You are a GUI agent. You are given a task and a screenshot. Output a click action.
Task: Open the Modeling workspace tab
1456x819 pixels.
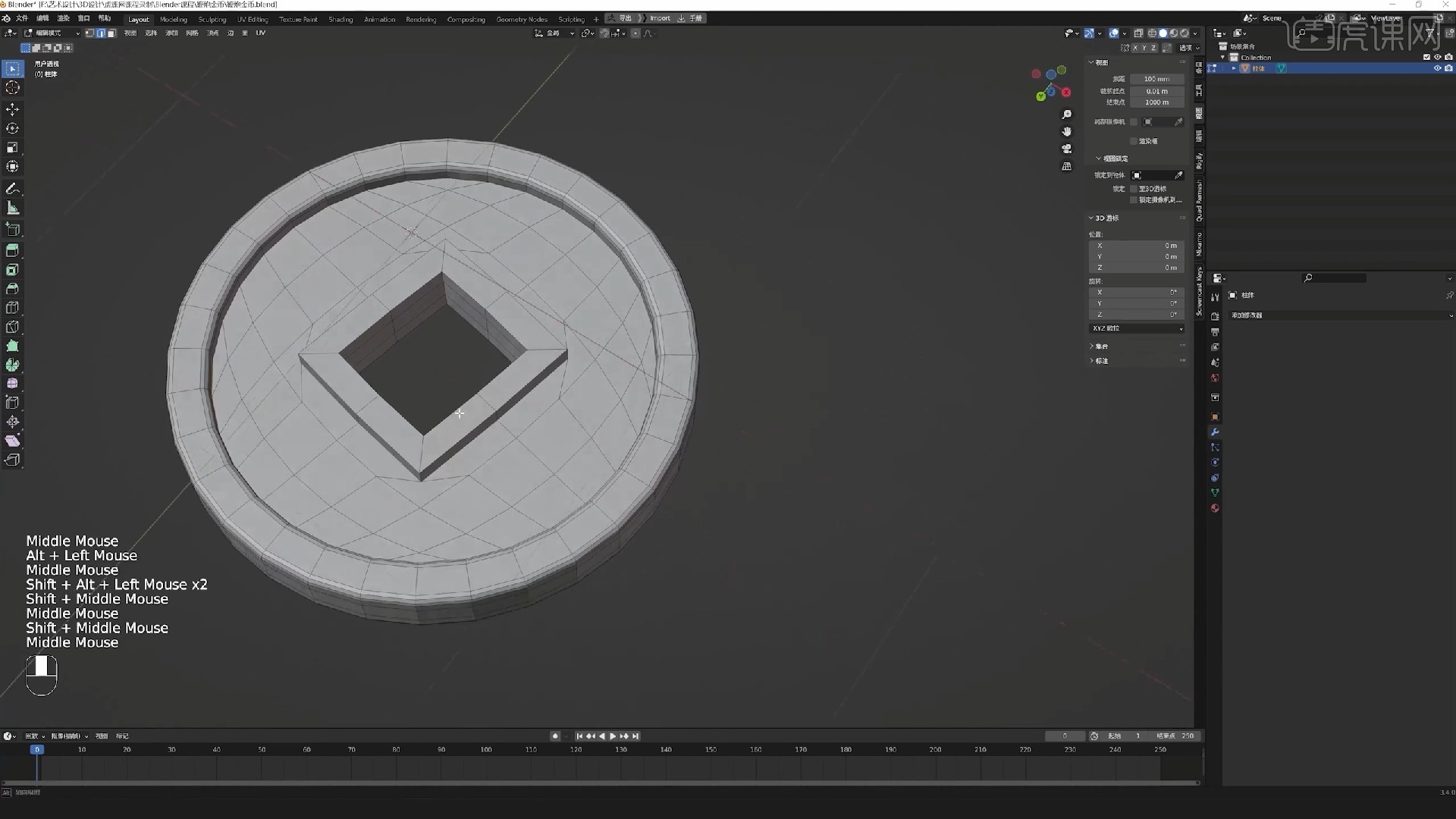(174, 20)
